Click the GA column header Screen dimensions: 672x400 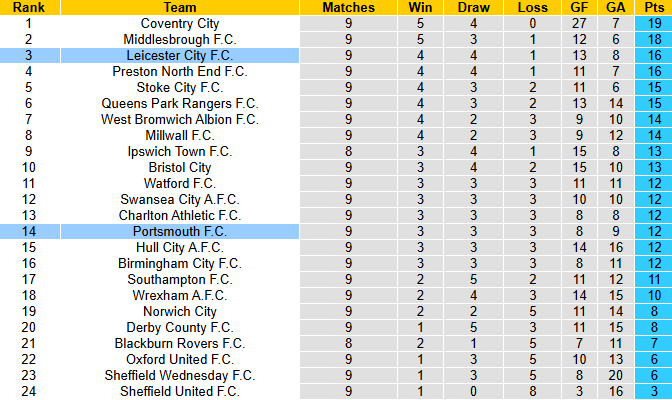(x=615, y=7)
